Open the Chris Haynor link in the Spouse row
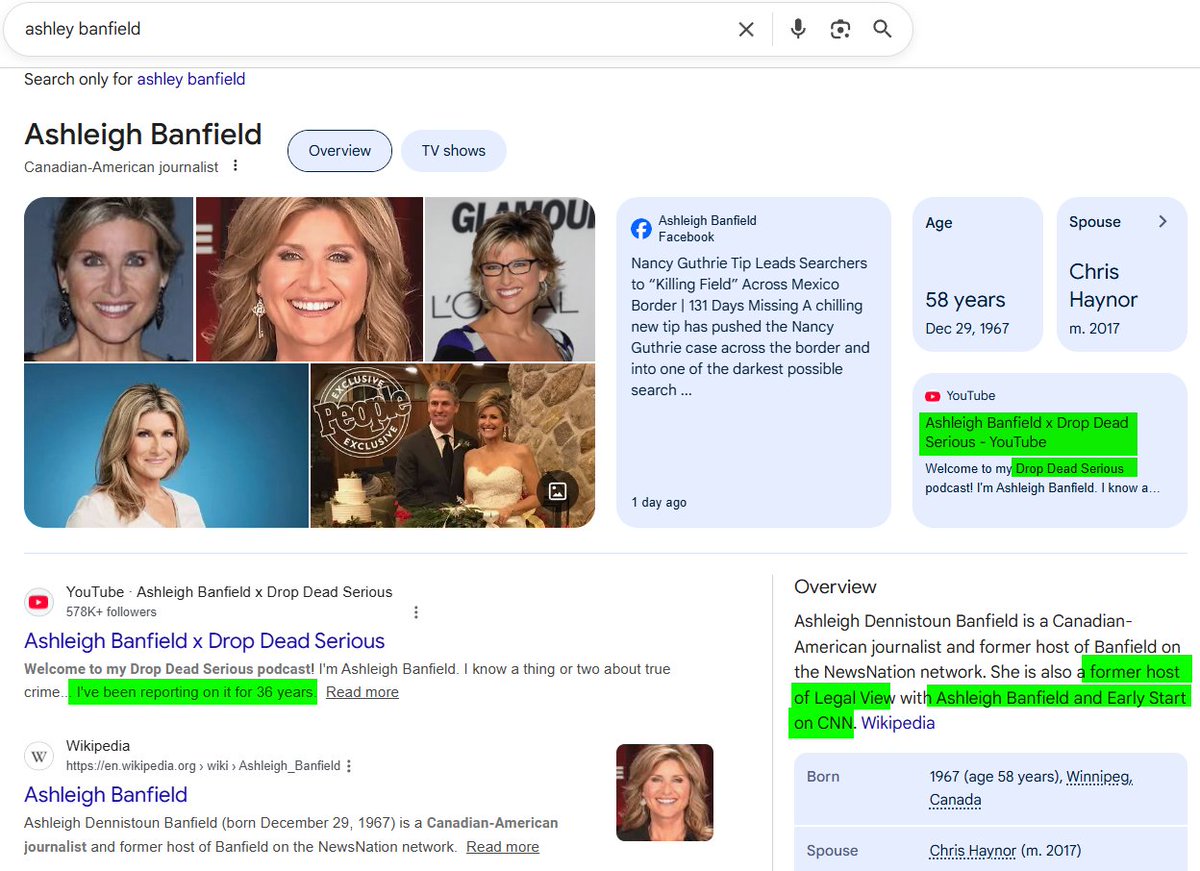The image size is (1200, 871). coord(973,851)
